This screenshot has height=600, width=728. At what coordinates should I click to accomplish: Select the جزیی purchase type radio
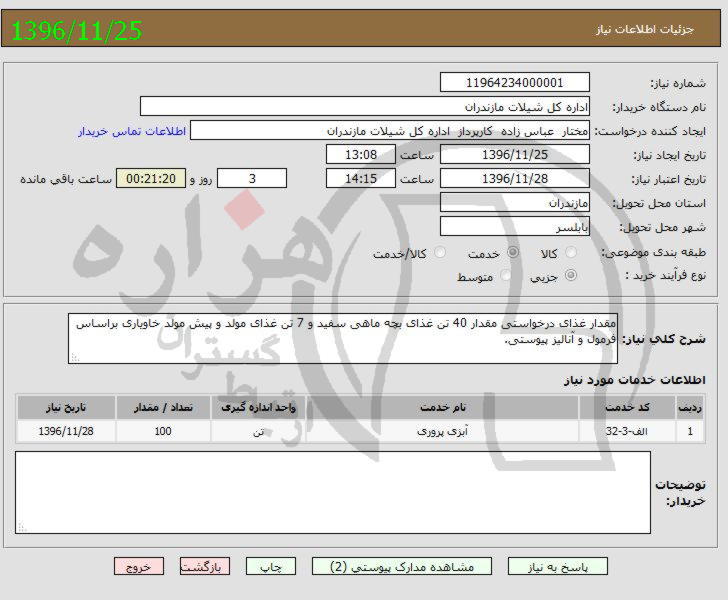[x=570, y=275]
